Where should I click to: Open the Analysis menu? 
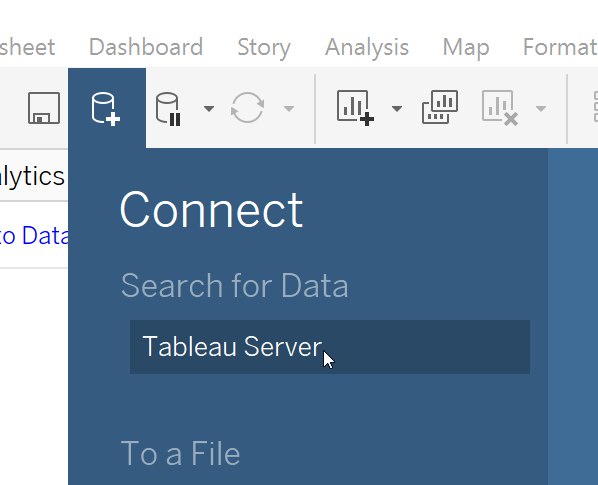tap(367, 48)
